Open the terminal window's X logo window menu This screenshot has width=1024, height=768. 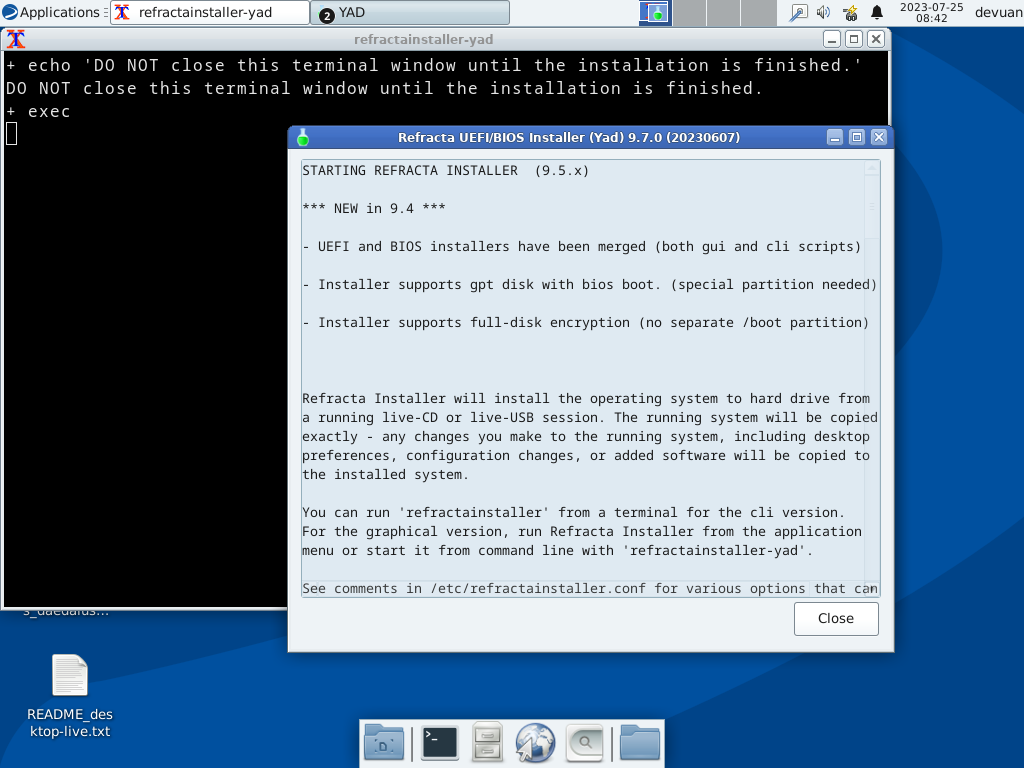(x=16, y=39)
